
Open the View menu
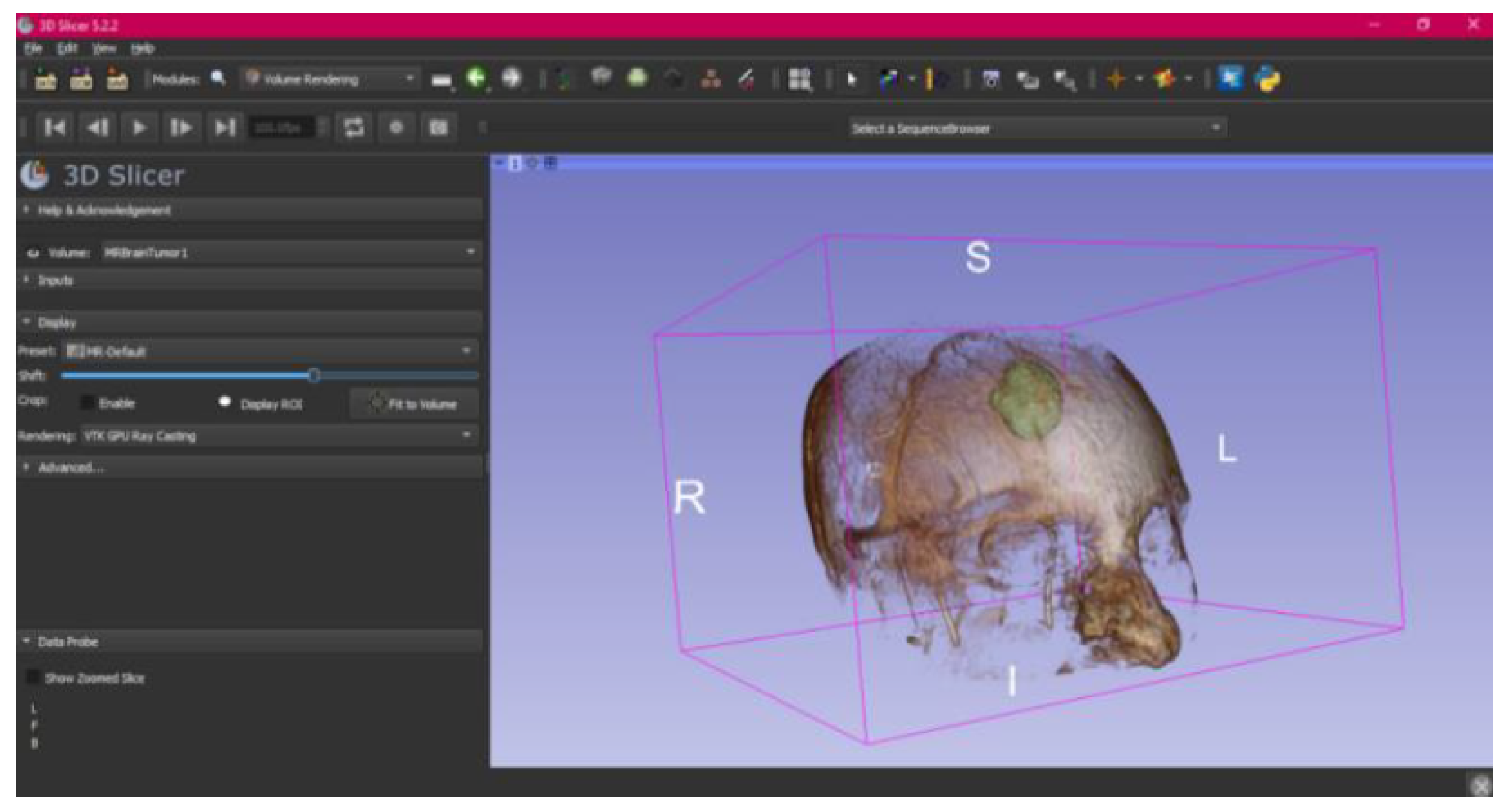tap(104, 49)
